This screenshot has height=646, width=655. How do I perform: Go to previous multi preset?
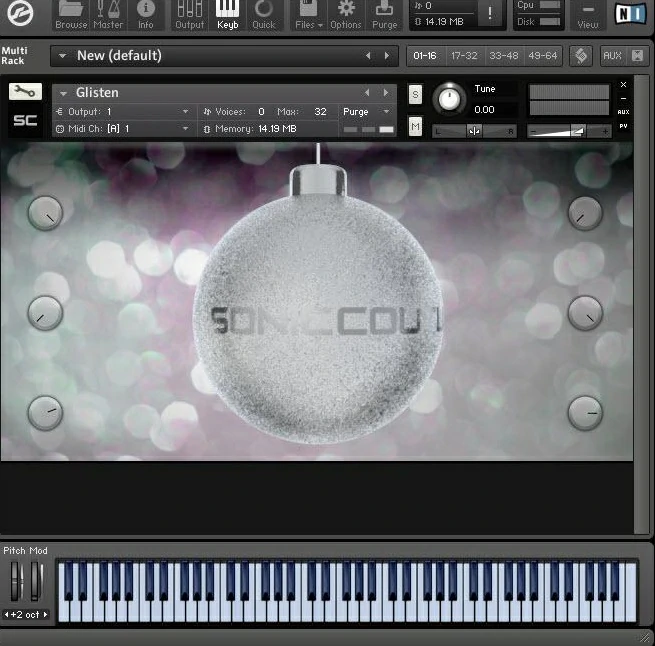click(x=368, y=56)
